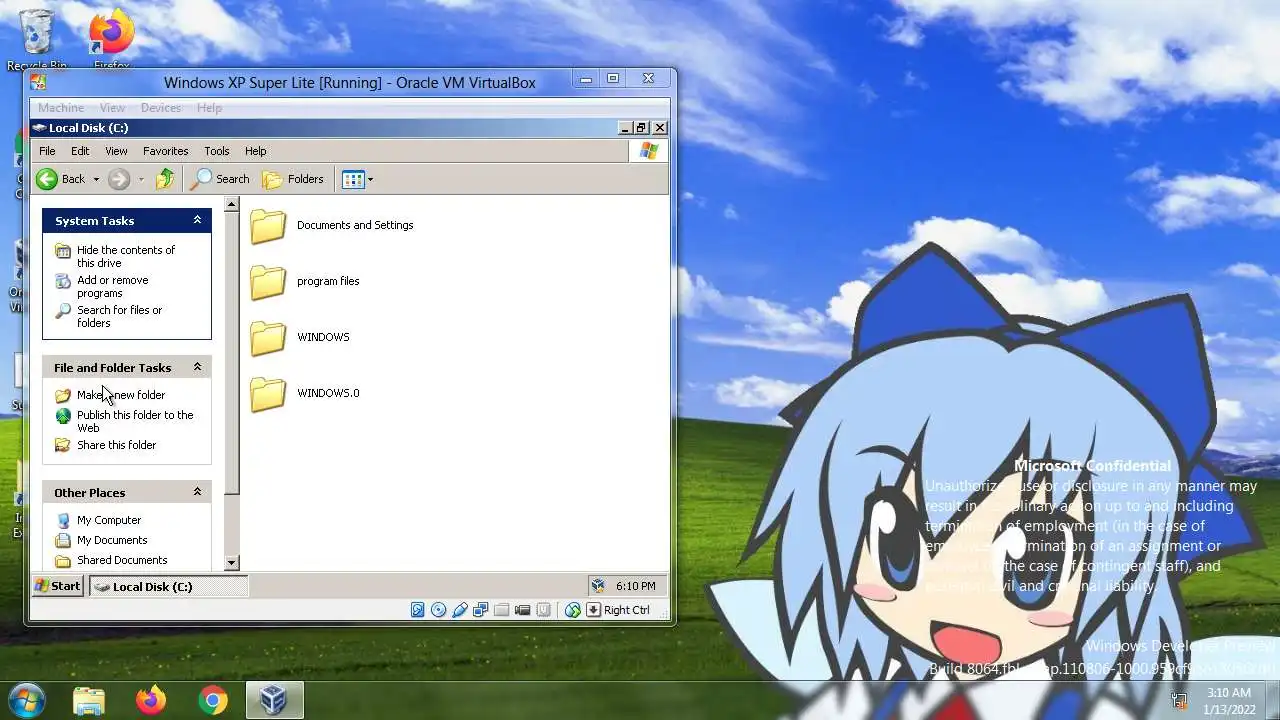Click the WINDOWS.0 folder name
The image size is (1280, 720).
pos(328,393)
